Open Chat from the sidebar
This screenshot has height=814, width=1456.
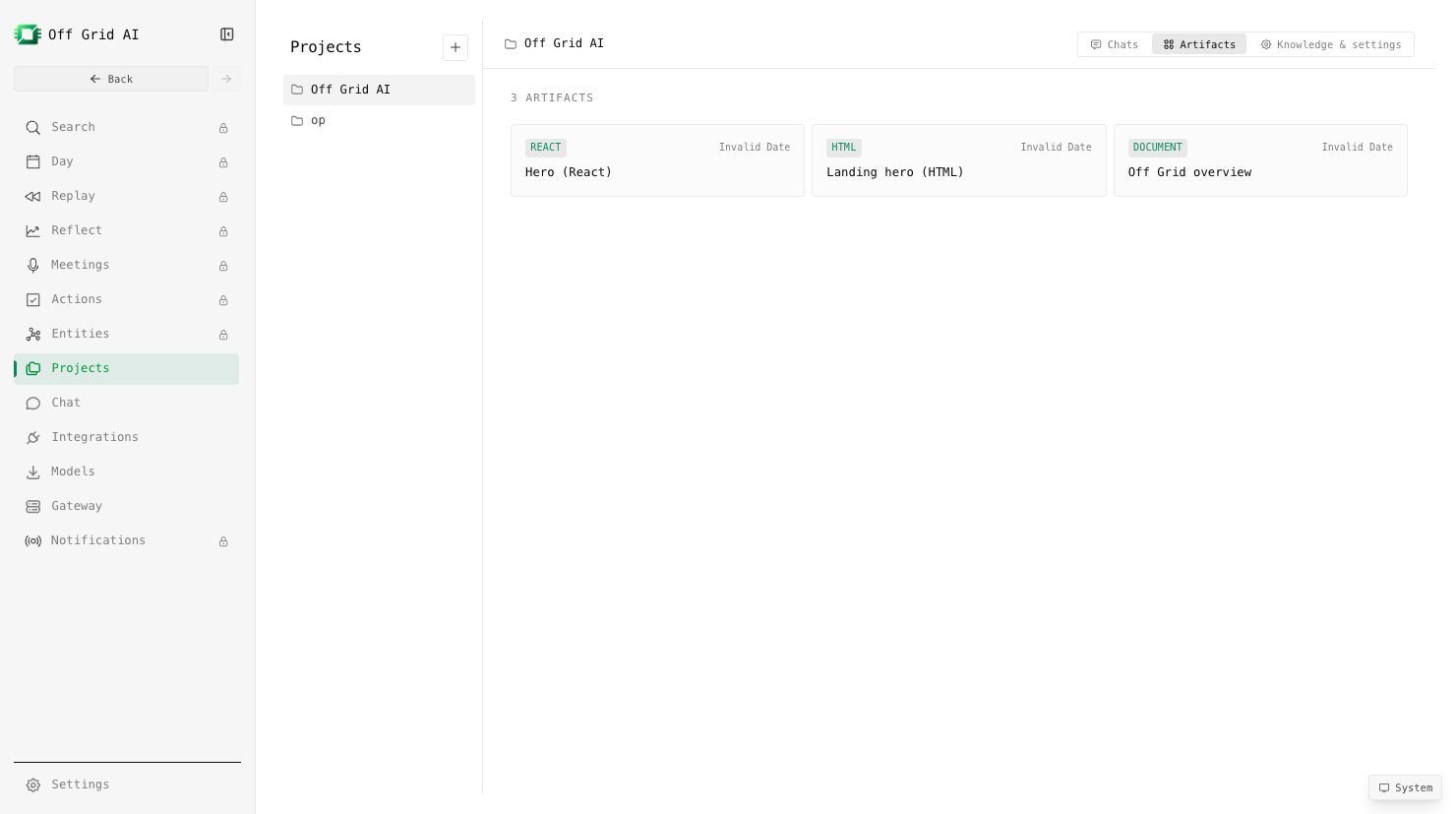point(126,403)
